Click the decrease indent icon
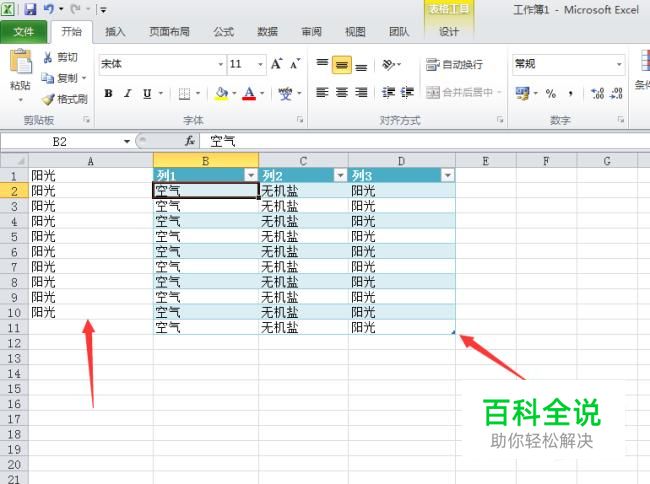Screen dimensions: 650x484 388,92
